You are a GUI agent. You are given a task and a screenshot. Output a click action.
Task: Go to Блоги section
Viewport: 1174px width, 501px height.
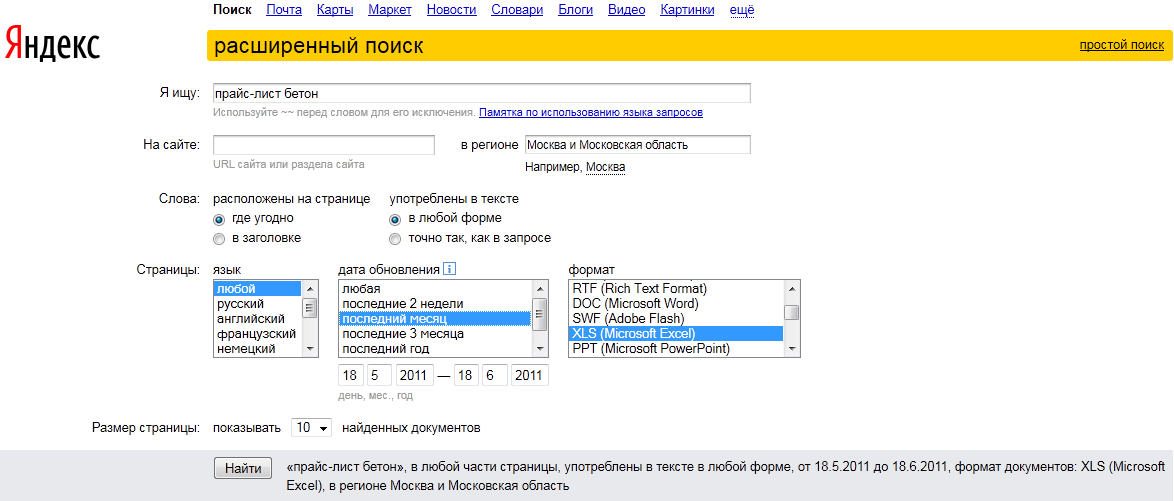click(576, 10)
